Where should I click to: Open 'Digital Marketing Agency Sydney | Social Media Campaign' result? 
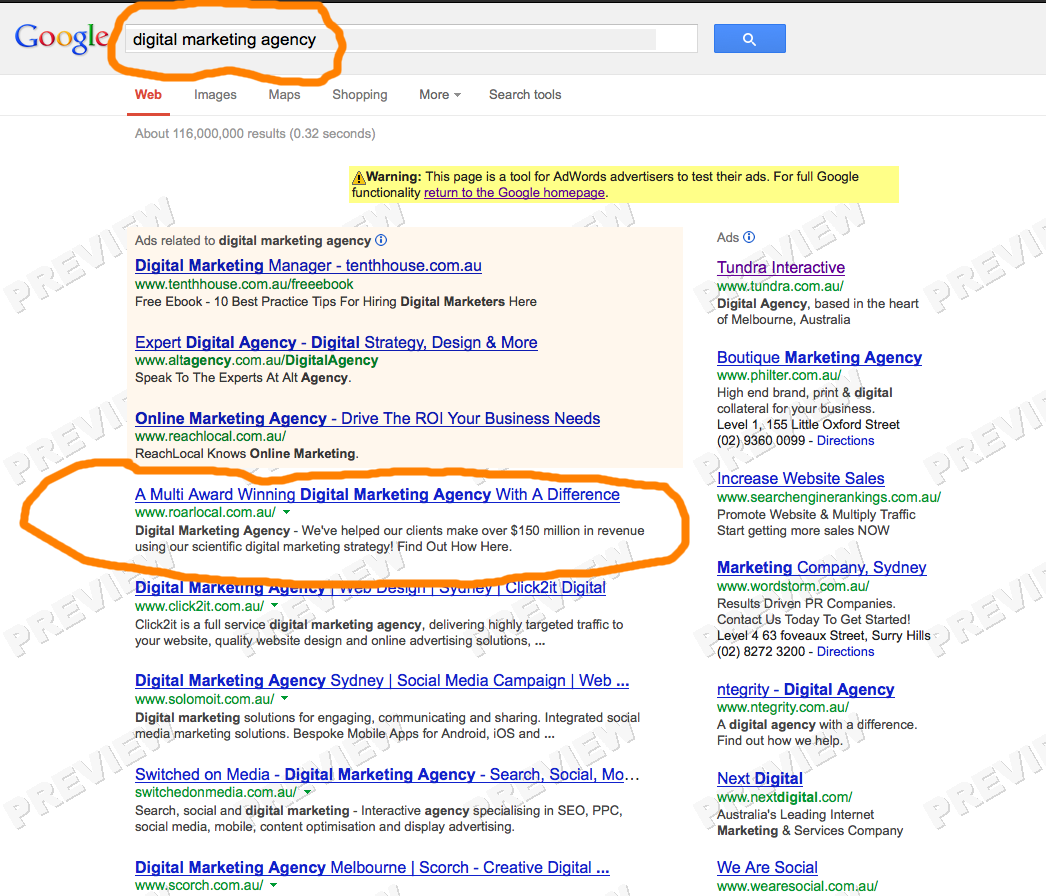click(x=382, y=681)
